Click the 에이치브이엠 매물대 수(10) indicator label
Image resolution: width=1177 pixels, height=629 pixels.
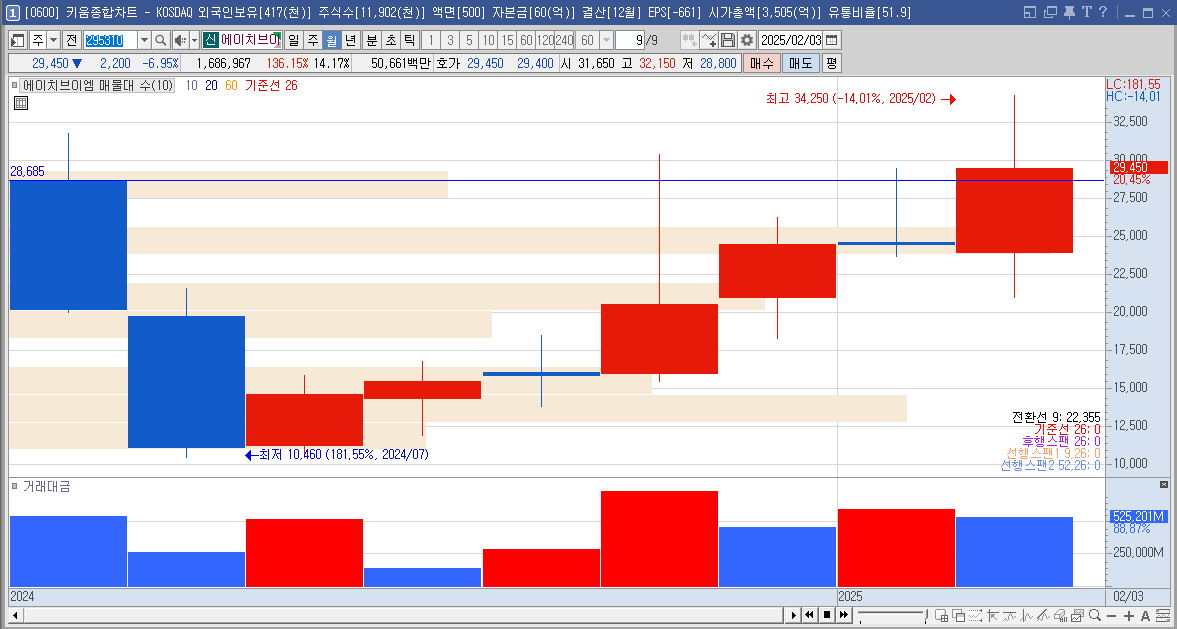pyautogui.click(x=98, y=86)
